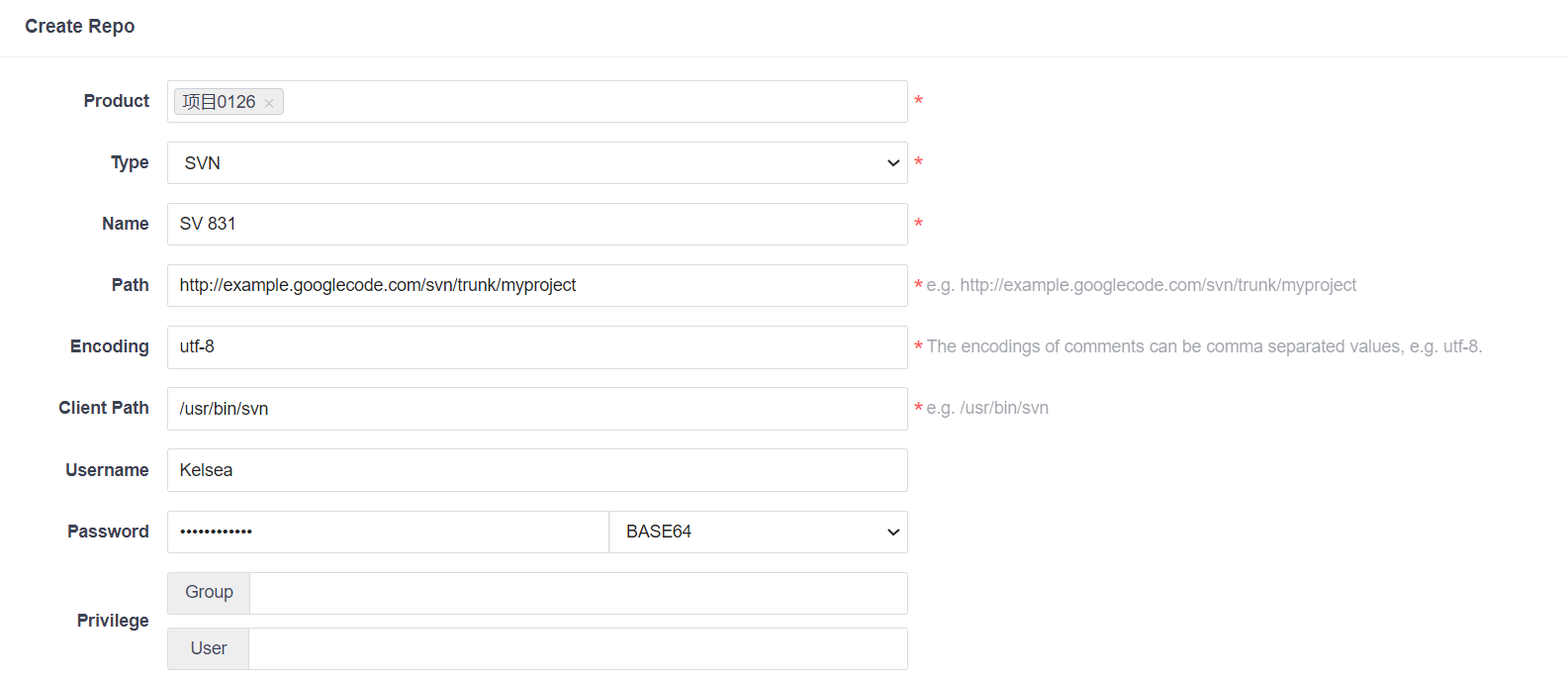The height and width of the screenshot is (683, 1568).
Task: Open the Type dropdown showing SVN
Action: 537,163
